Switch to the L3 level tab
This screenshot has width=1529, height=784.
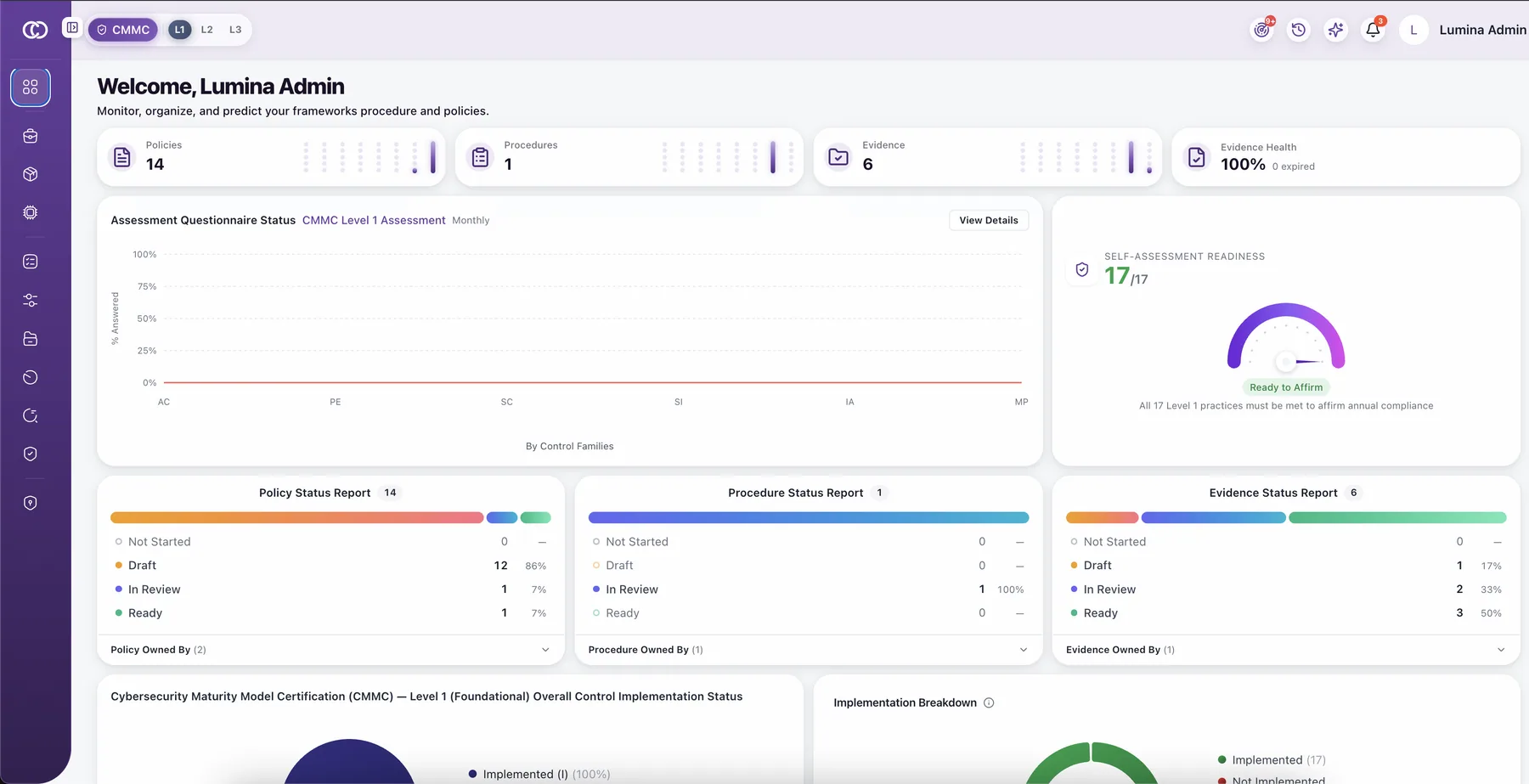click(235, 30)
